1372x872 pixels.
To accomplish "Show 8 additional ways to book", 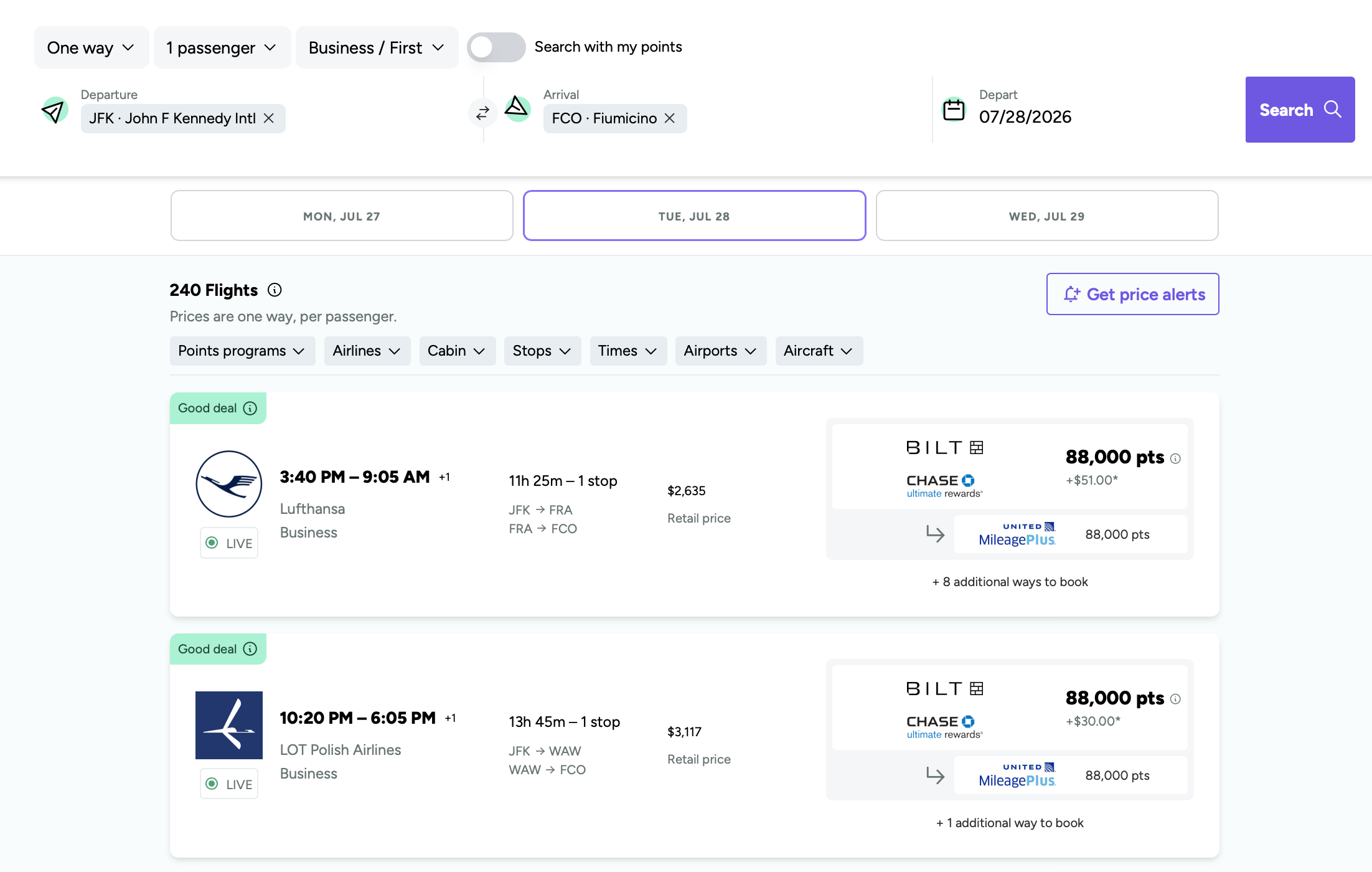I will point(1010,582).
